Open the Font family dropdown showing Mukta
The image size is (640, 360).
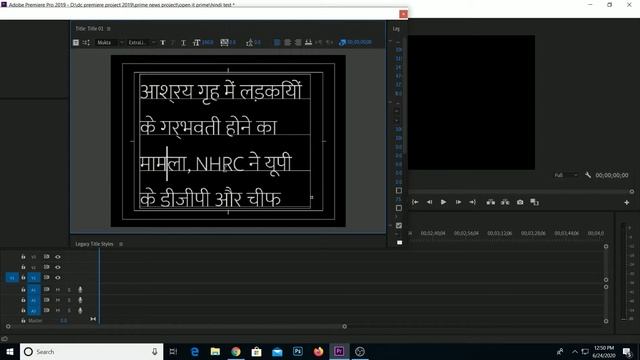110,42
